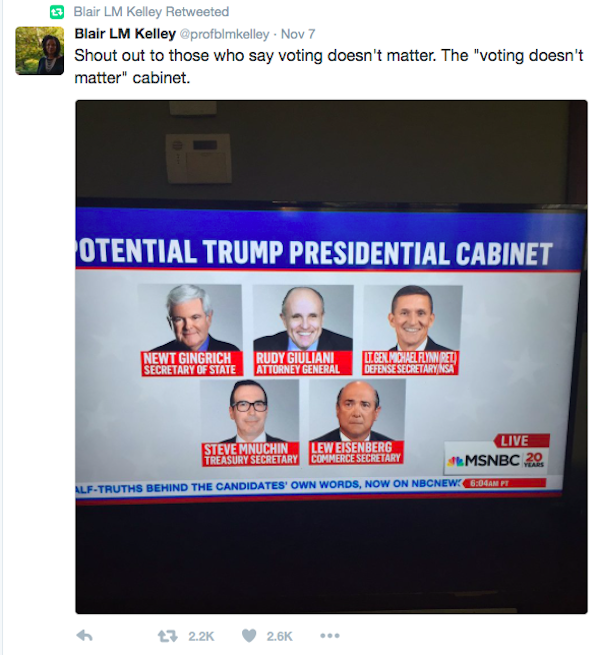Click the Michael Flynn portrait in photo
600x655 pixels.
(413, 318)
